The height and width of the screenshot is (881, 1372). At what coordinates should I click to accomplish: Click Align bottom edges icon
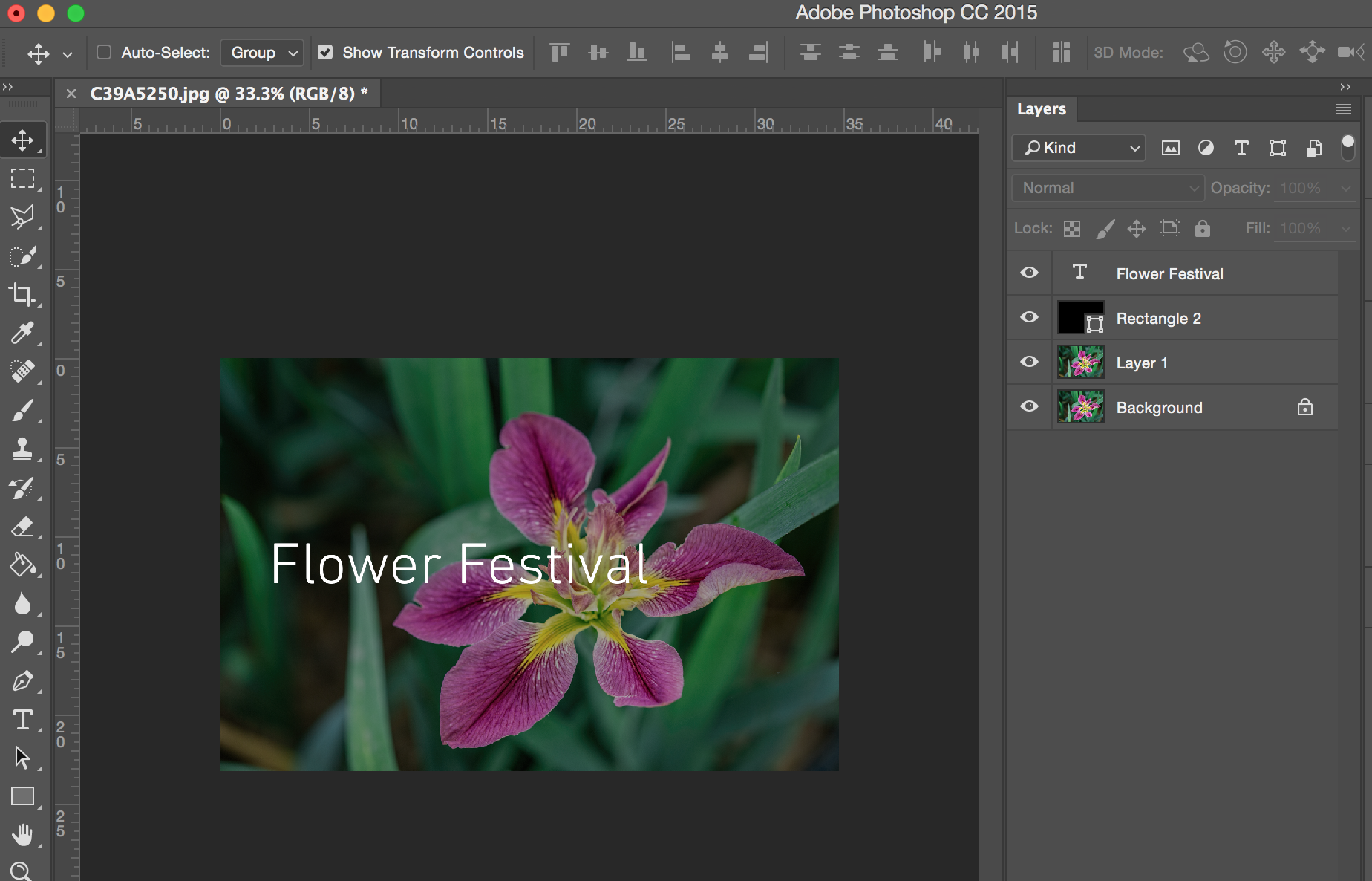(636, 52)
